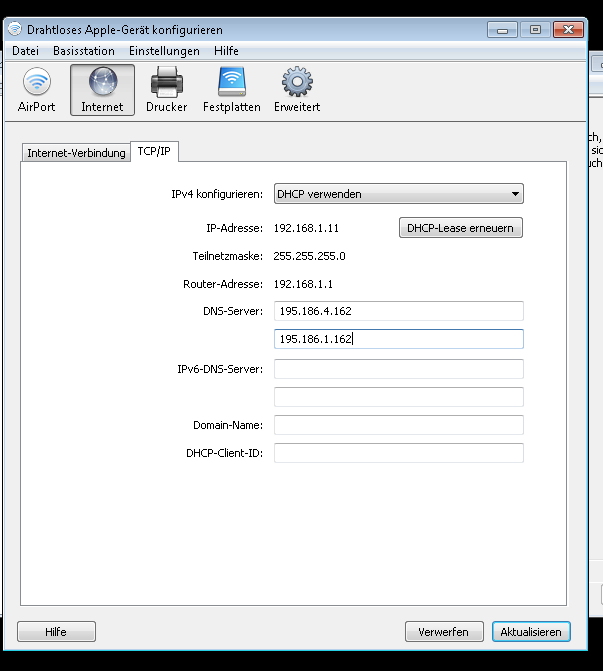Select the TCP/IP tab
The height and width of the screenshot is (671, 603).
click(155, 152)
